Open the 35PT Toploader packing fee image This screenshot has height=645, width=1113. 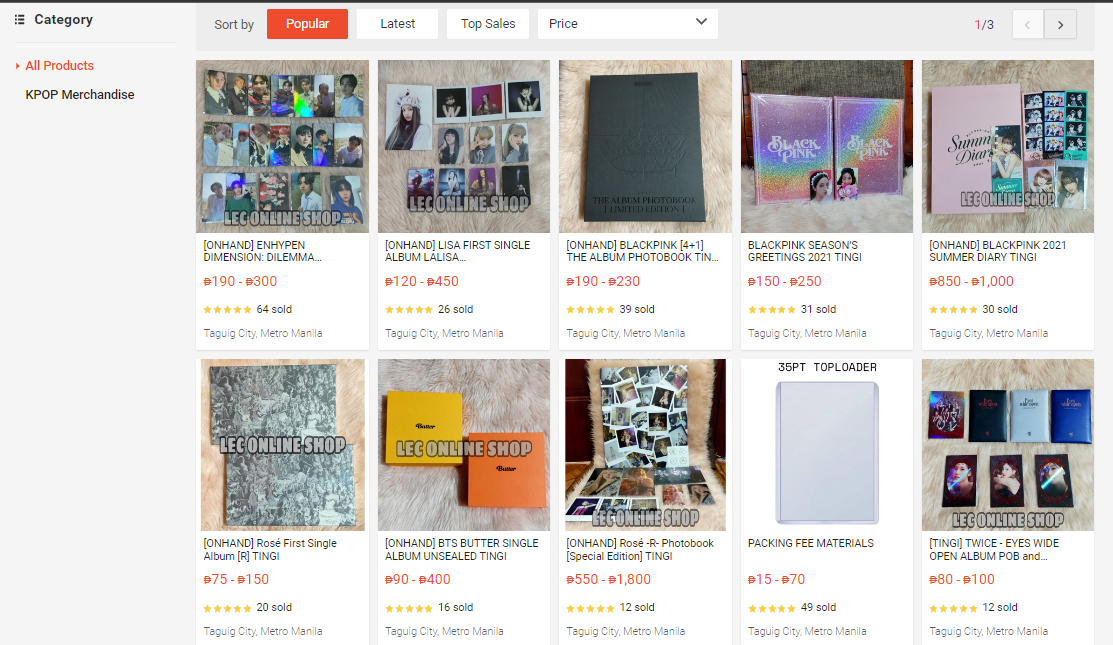point(827,445)
